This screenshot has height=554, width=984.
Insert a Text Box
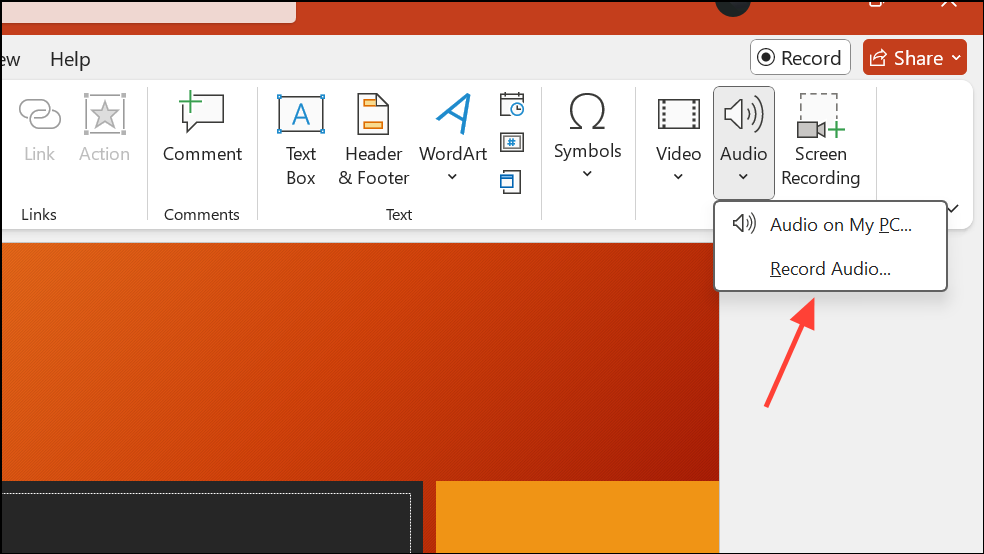pos(301,139)
